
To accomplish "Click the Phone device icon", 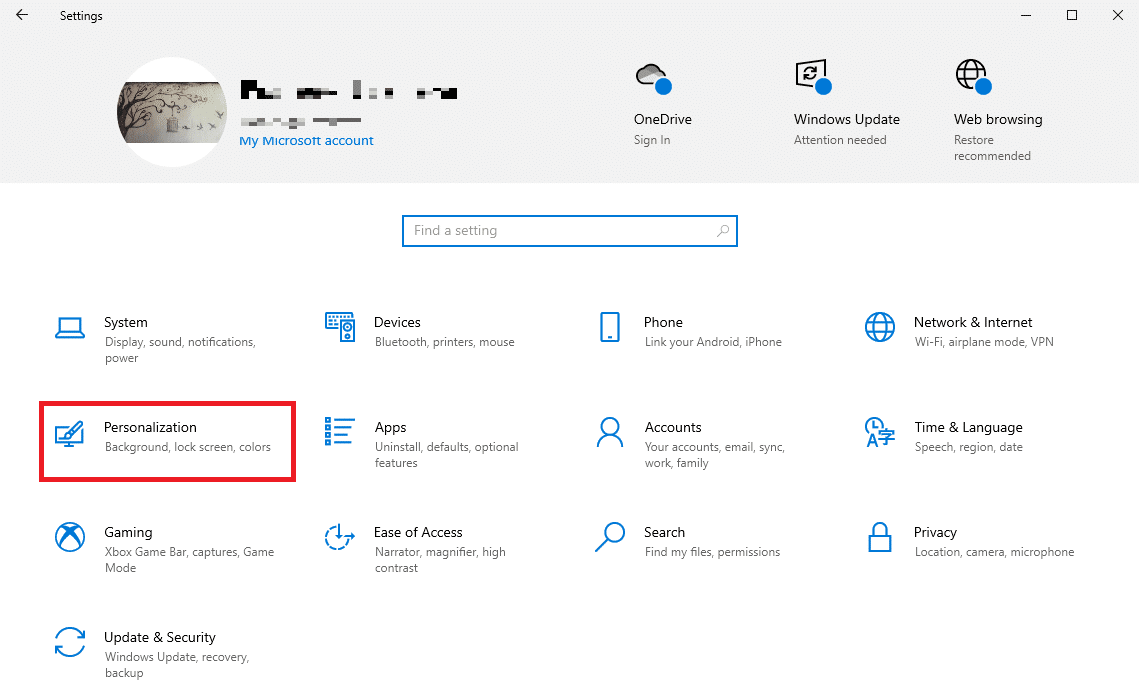I will point(610,327).
